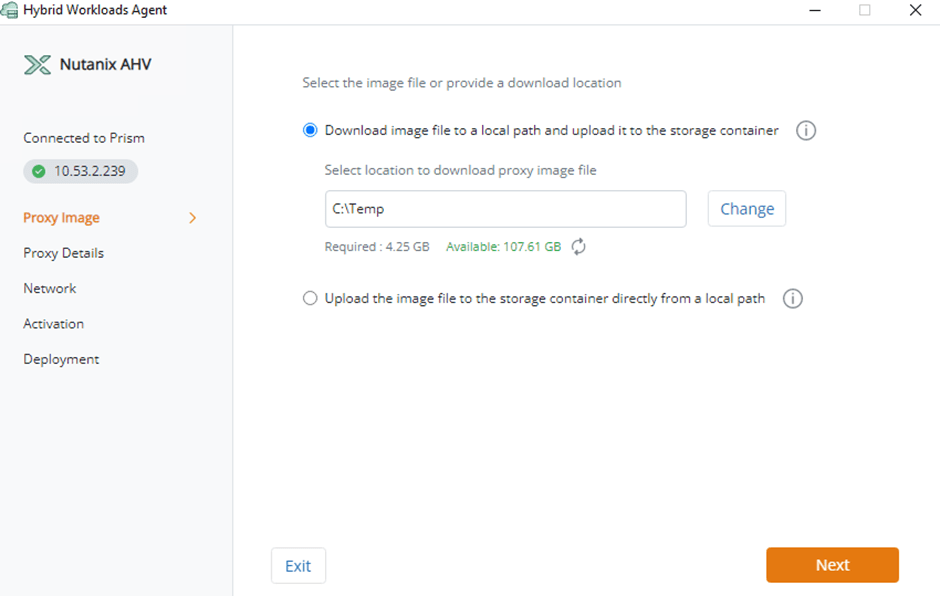This screenshot has width=940, height=596.
Task: Click the green connected status checkmark
Action: [x=39, y=171]
